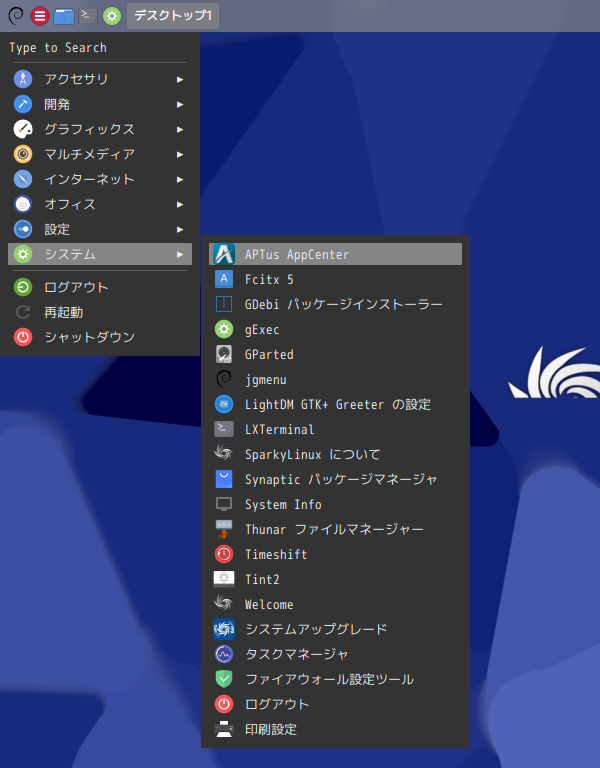The width and height of the screenshot is (600, 768).
Task: Click the マルチメディア category icon
Action: pos(23,154)
